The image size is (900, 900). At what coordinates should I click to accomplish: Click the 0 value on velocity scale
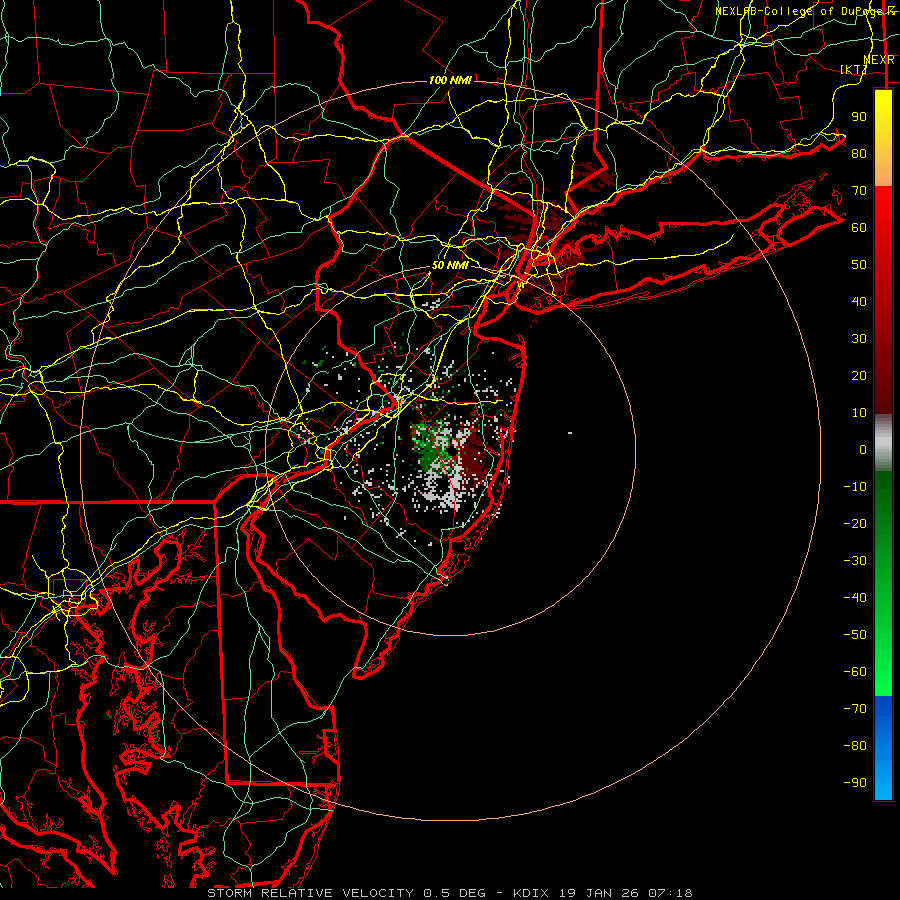(863, 450)
